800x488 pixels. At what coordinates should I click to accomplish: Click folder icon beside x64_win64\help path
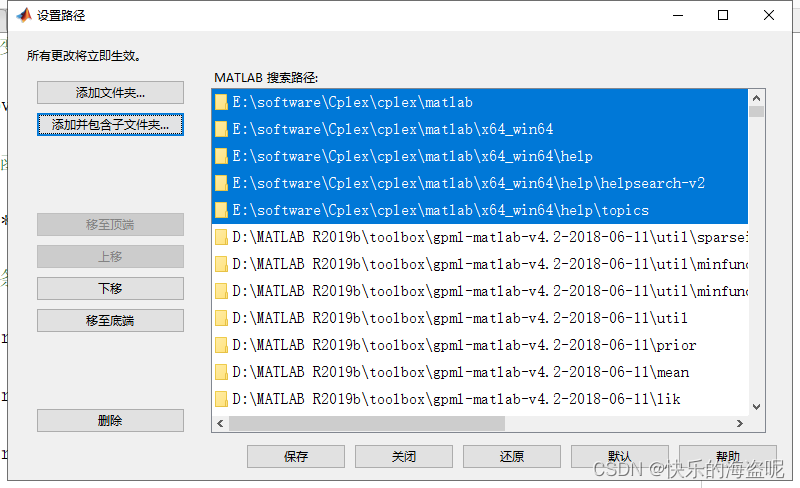(x=221, y=156)
